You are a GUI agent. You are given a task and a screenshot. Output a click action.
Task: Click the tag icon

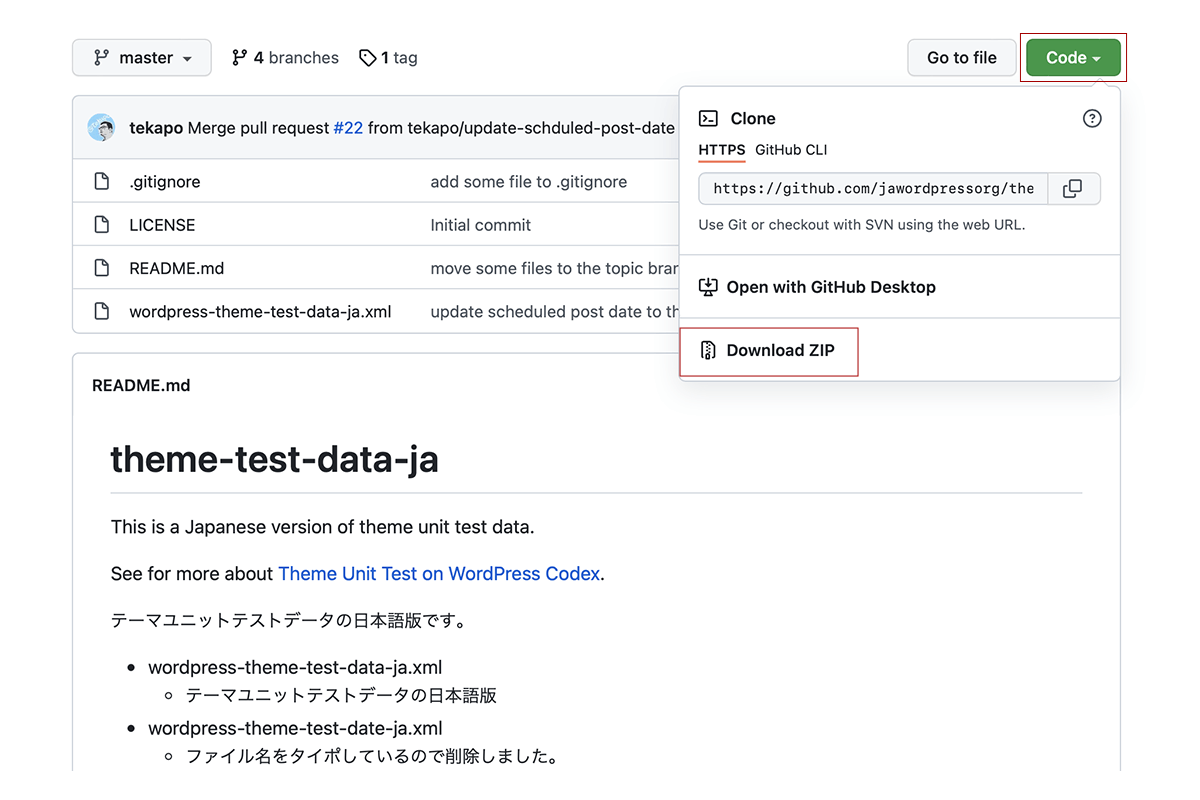point(368,58)
